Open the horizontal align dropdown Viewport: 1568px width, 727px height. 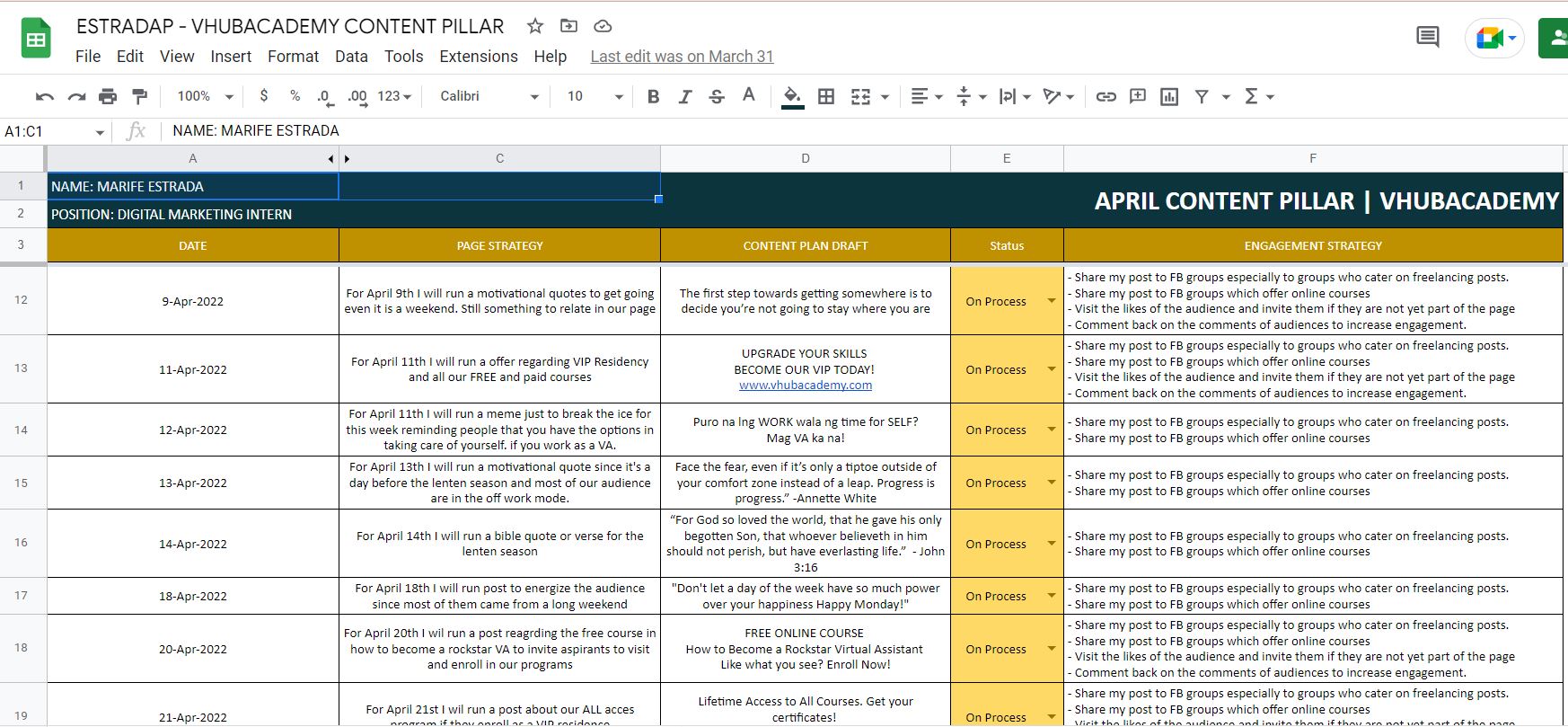tap(927, 96)
